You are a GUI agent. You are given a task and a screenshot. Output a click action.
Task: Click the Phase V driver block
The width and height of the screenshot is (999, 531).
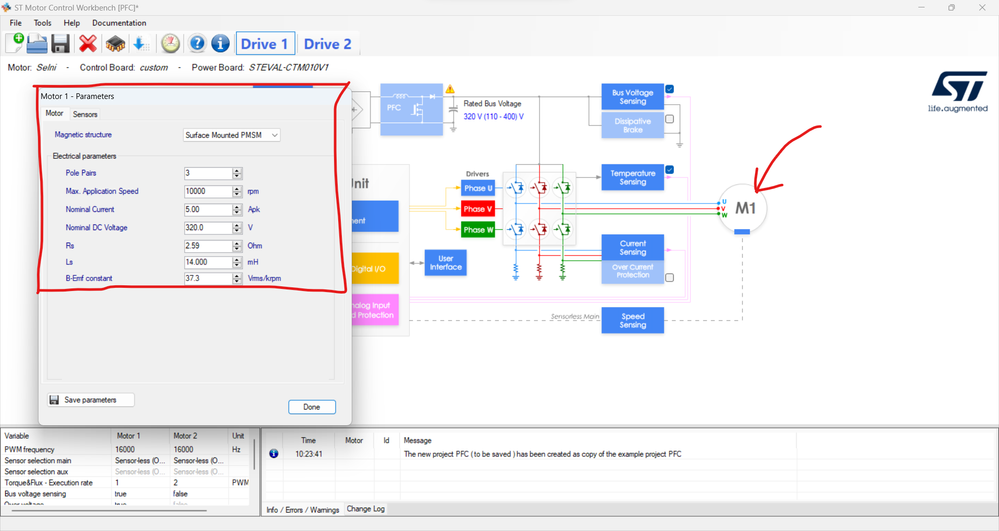478,209
